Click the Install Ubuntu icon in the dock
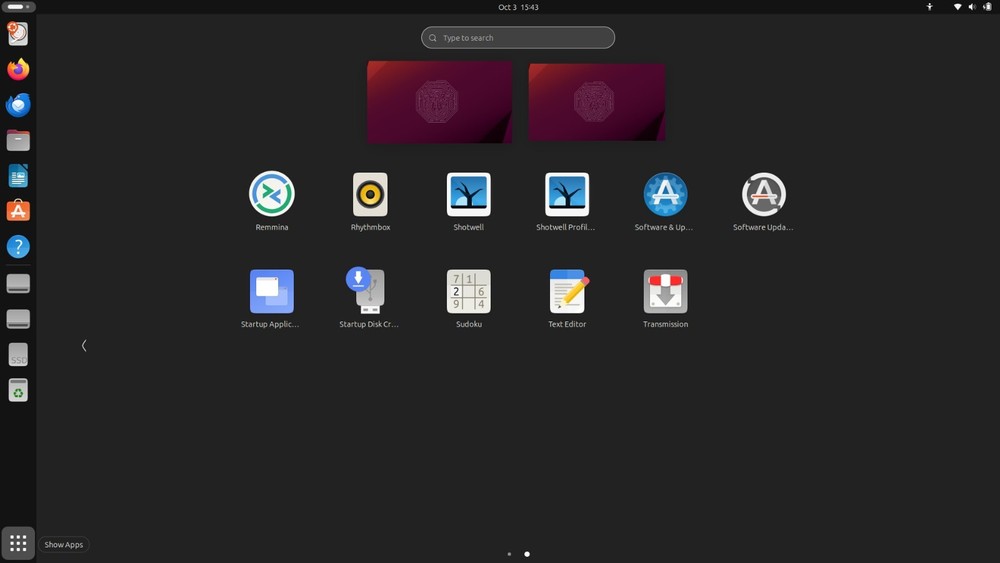The height and width of the screenshot is (563, 1000). [x=18, y=33]
